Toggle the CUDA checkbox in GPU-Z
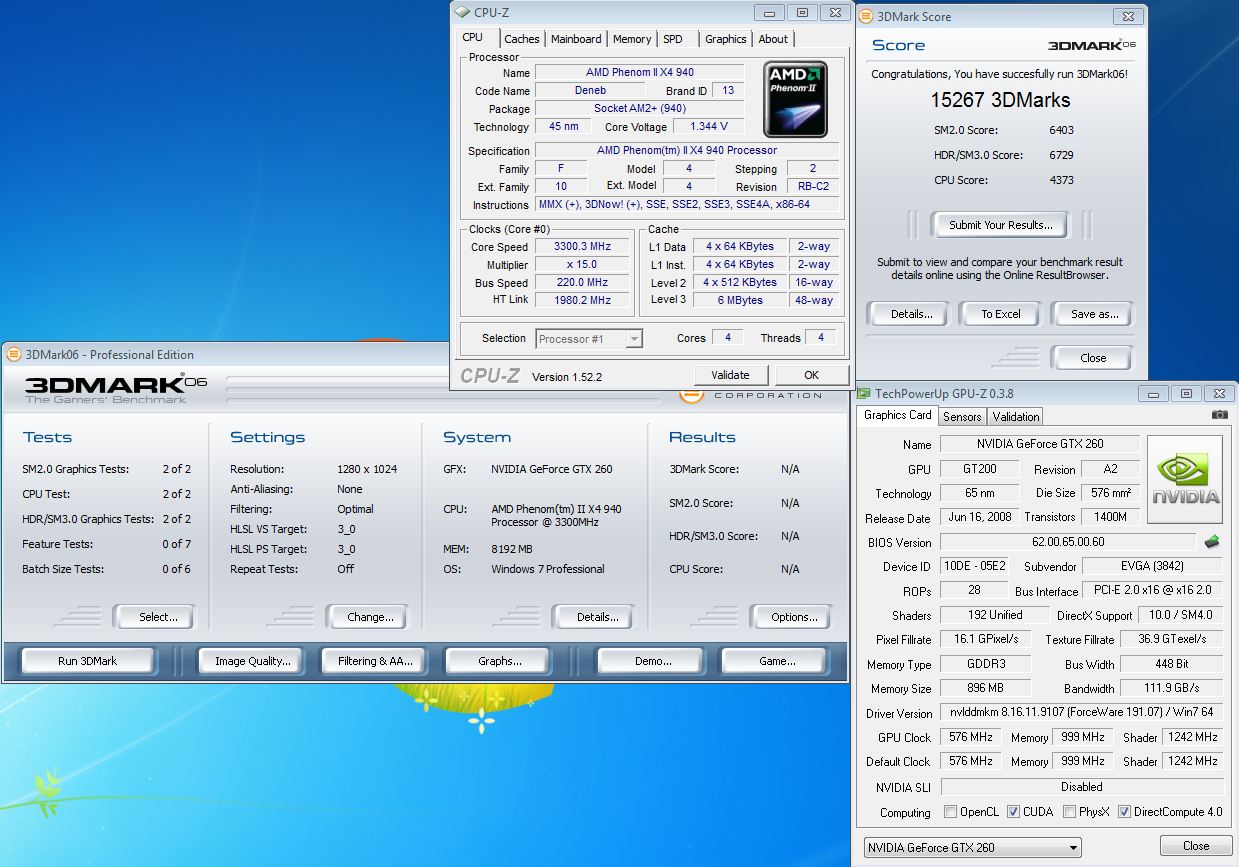This screenshot has height=867, width=1239. click(x=1014, y=812)
